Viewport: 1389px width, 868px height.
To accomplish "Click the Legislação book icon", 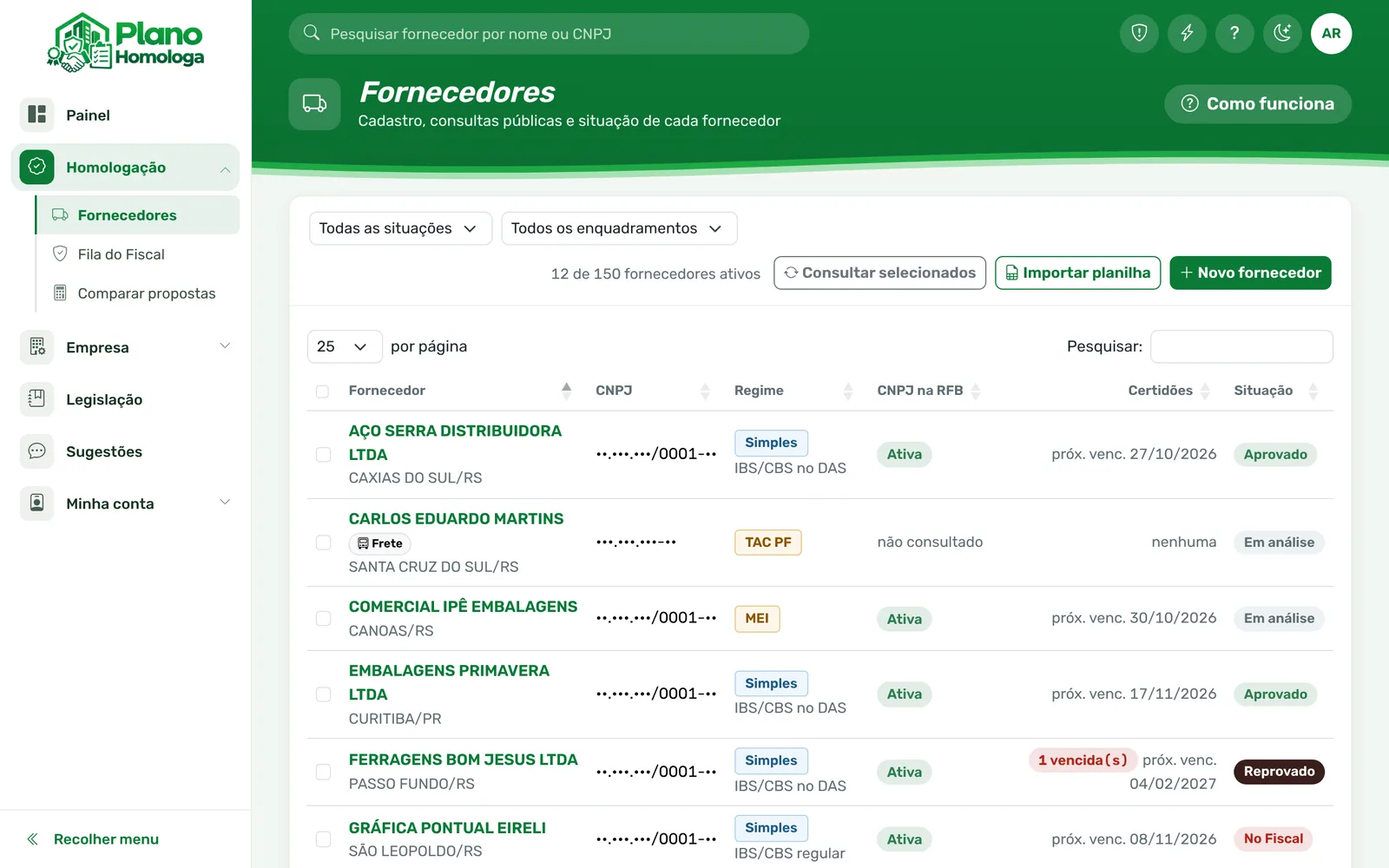I will [36, 399].
